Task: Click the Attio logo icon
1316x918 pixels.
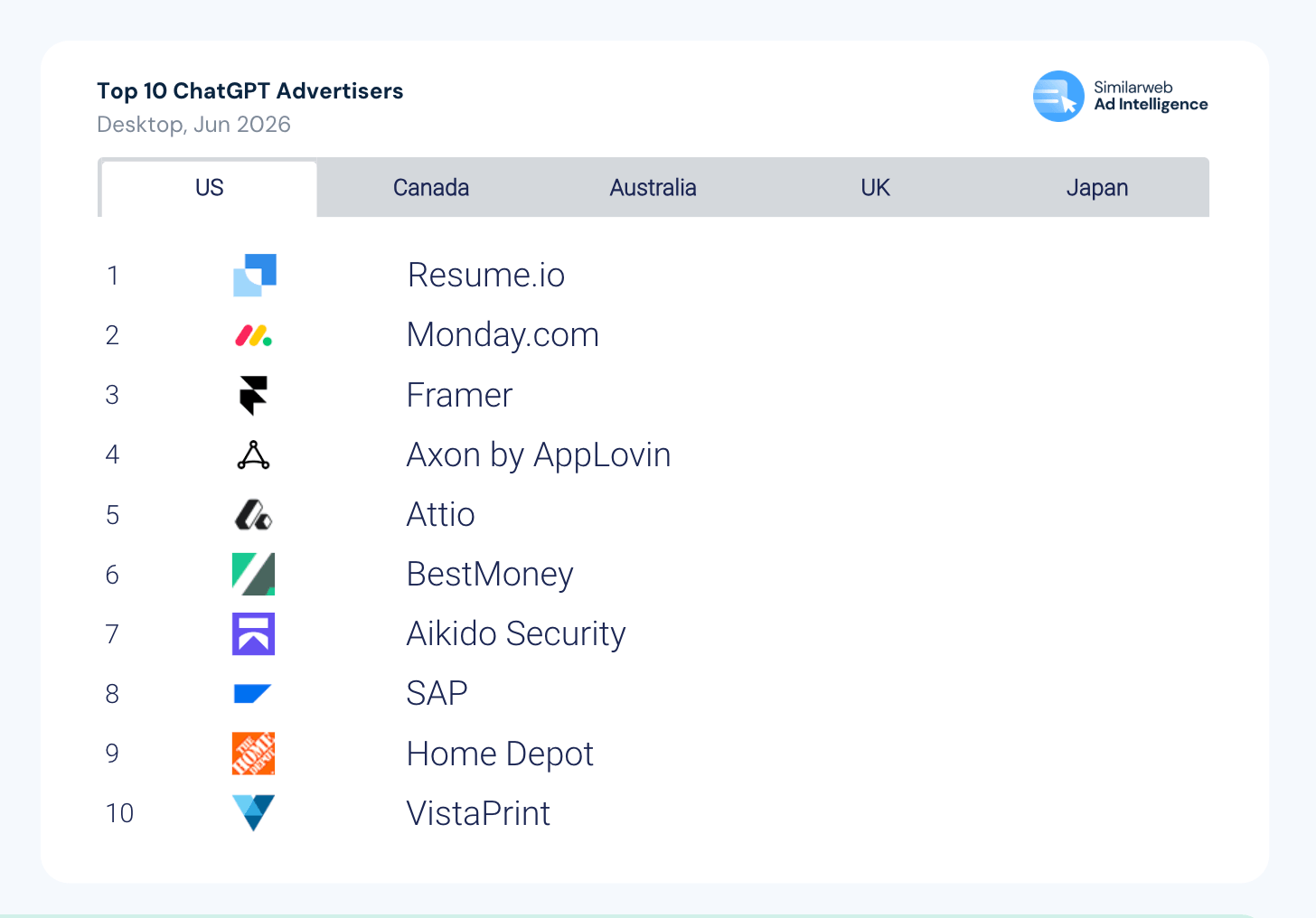Action: coord(254,515)
